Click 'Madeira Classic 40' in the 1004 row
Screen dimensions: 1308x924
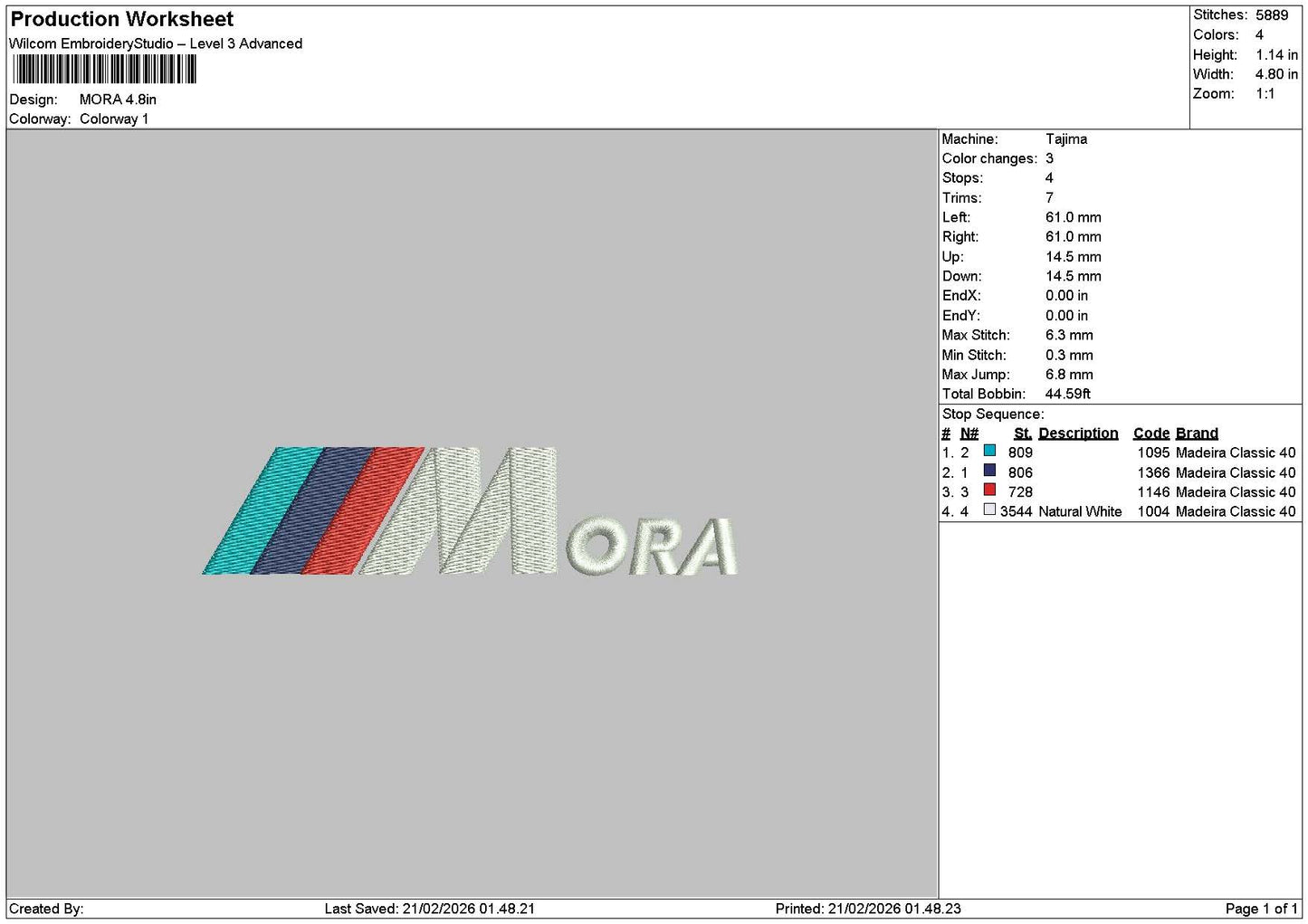point(1236,511)
